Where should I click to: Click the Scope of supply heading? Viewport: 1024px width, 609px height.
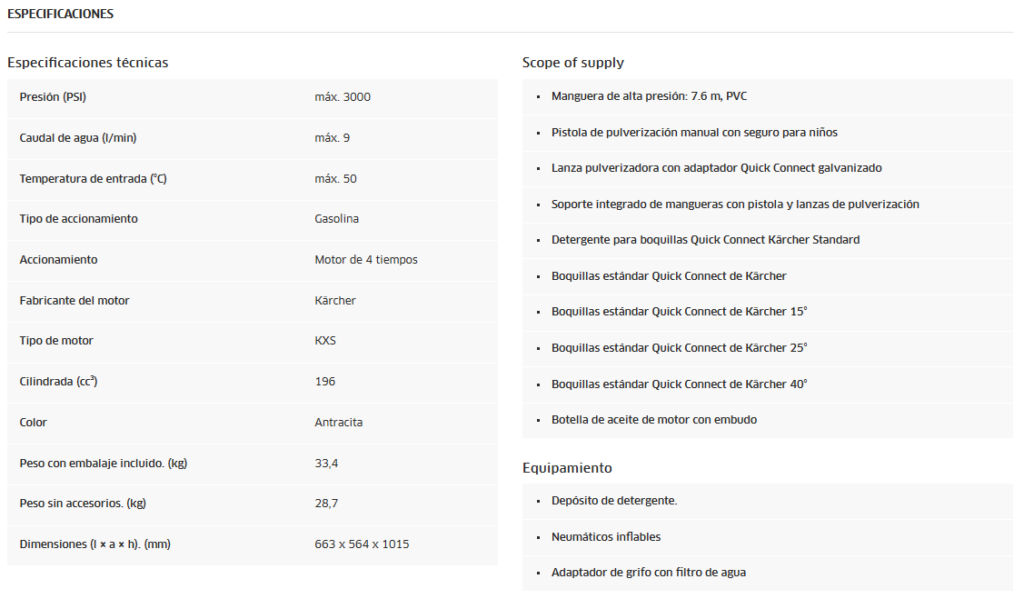coord(573,62)
